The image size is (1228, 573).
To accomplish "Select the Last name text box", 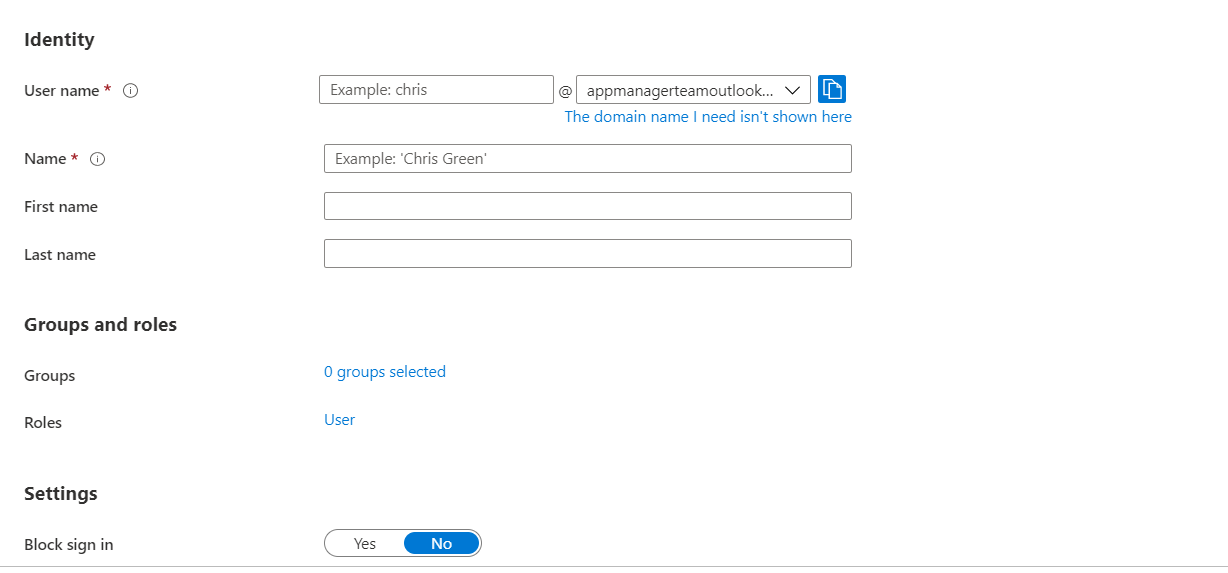I will pyautogui.click(x=587, y=254).
